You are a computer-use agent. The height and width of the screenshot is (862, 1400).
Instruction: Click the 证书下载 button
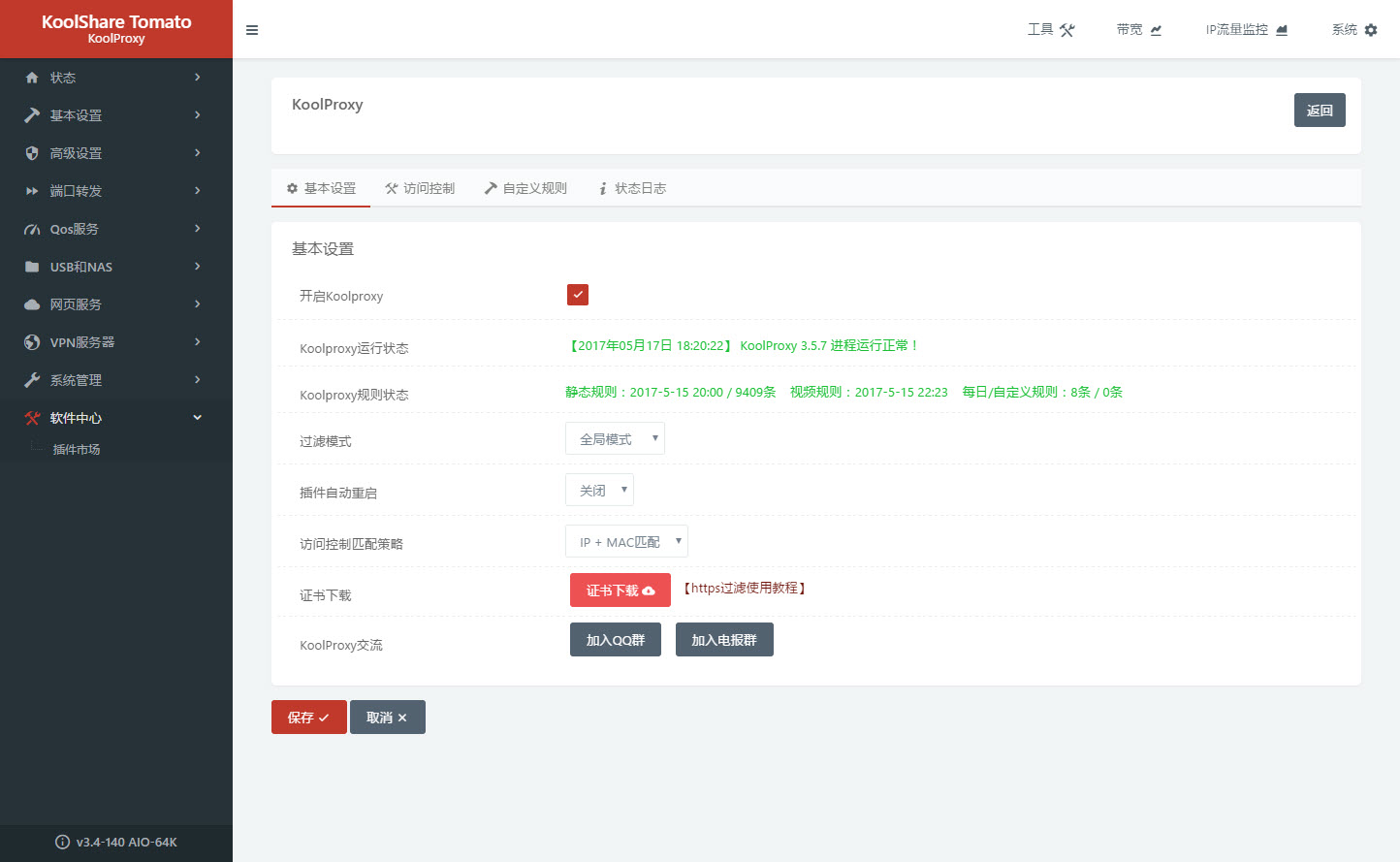pyautogui.click(x=620, y=591)
